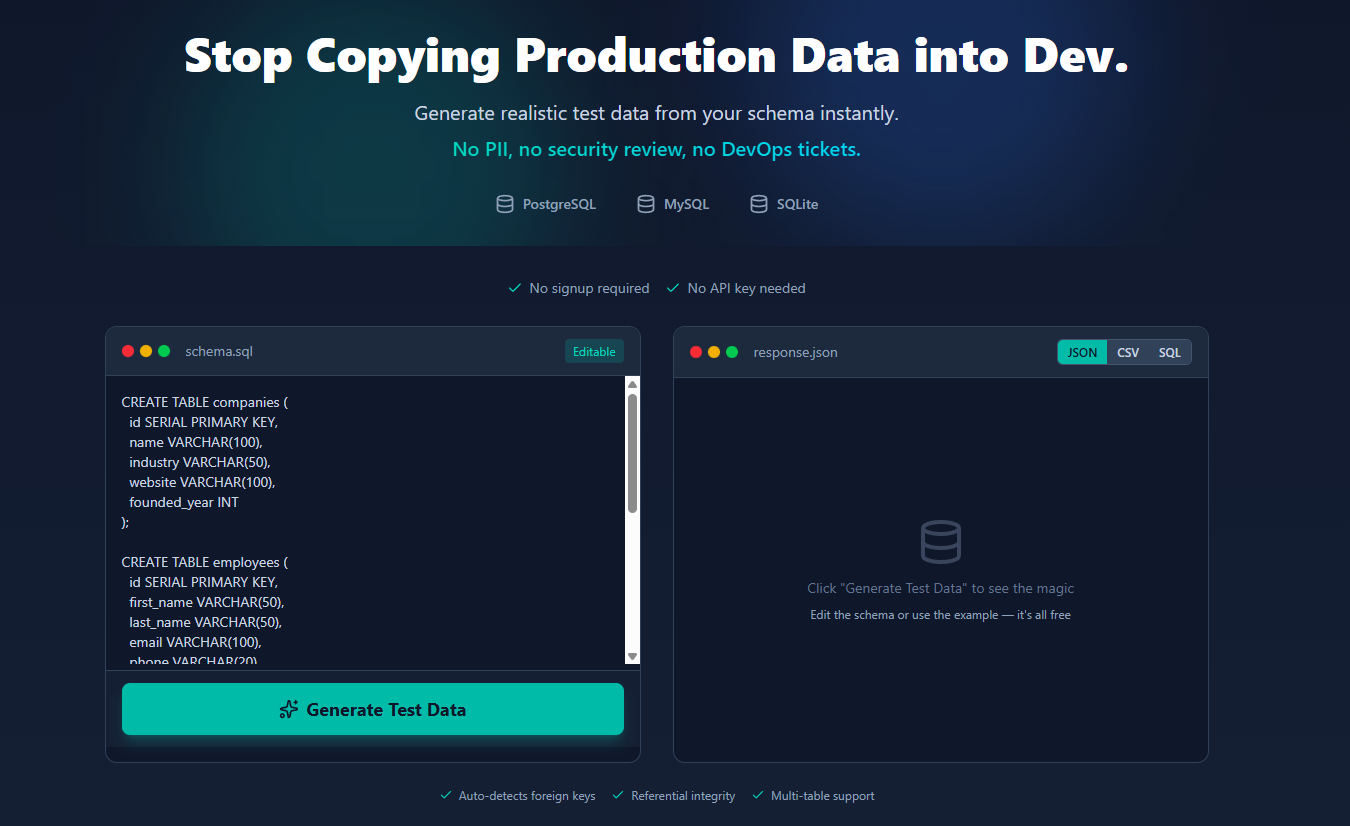The height and width of the screenshot is (826, 1350).
Task: Click the yellow traffic light on schema.sql window
Action: [x=145, y=350]
